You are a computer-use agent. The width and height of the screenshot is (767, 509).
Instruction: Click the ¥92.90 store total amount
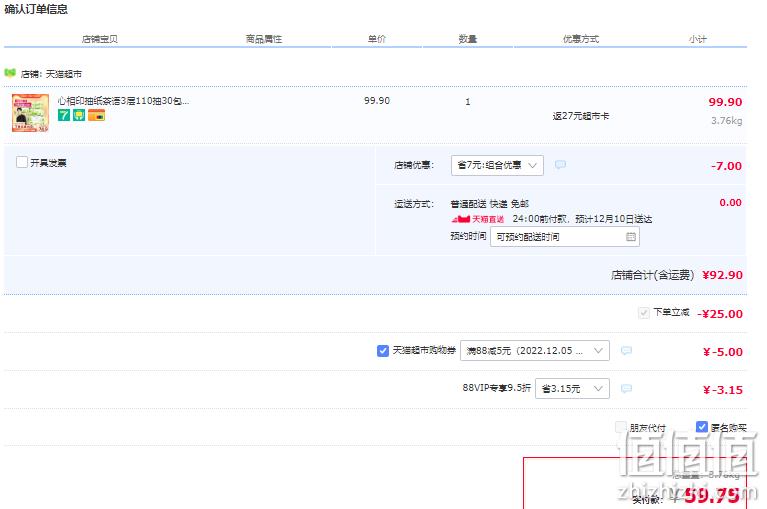(x=722, y=275)
